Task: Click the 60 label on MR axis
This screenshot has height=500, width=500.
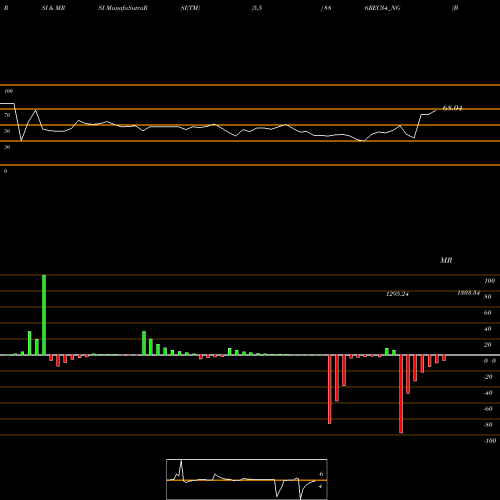Action: click(488, 313)
